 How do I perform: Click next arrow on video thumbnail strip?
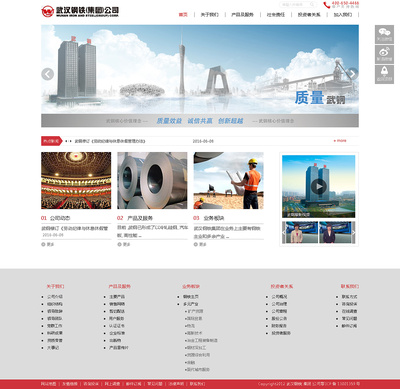(353, 232)
